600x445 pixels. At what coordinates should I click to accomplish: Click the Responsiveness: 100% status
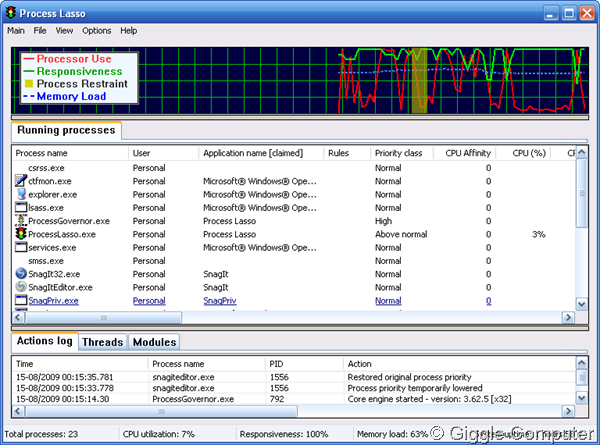pos(284,434)
